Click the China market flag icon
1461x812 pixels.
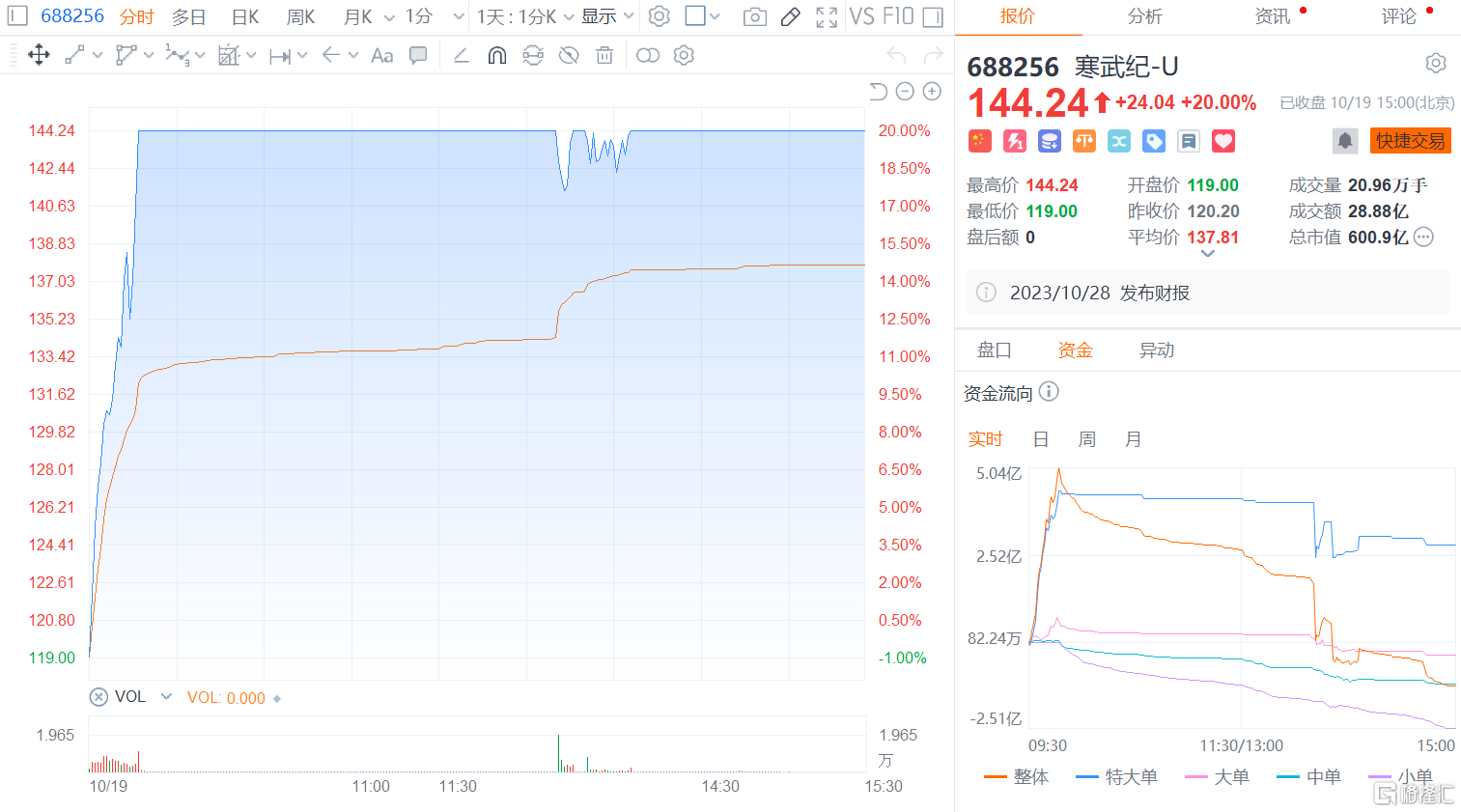coord(980,141)
